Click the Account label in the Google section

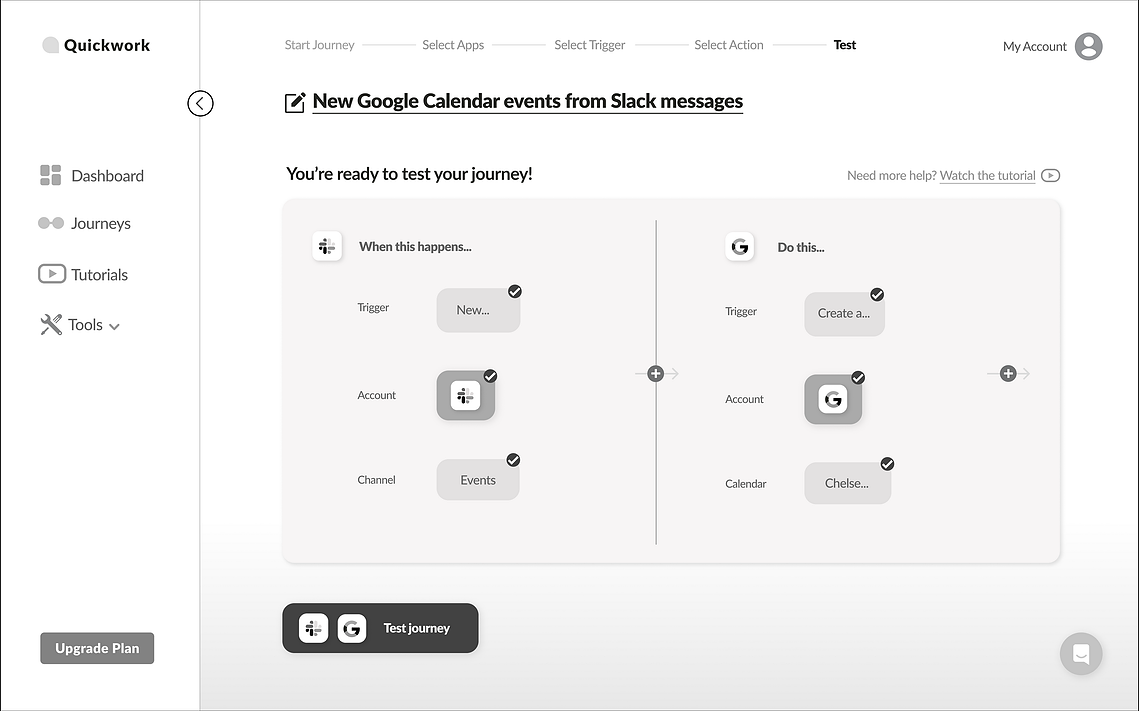pos(745,399)
